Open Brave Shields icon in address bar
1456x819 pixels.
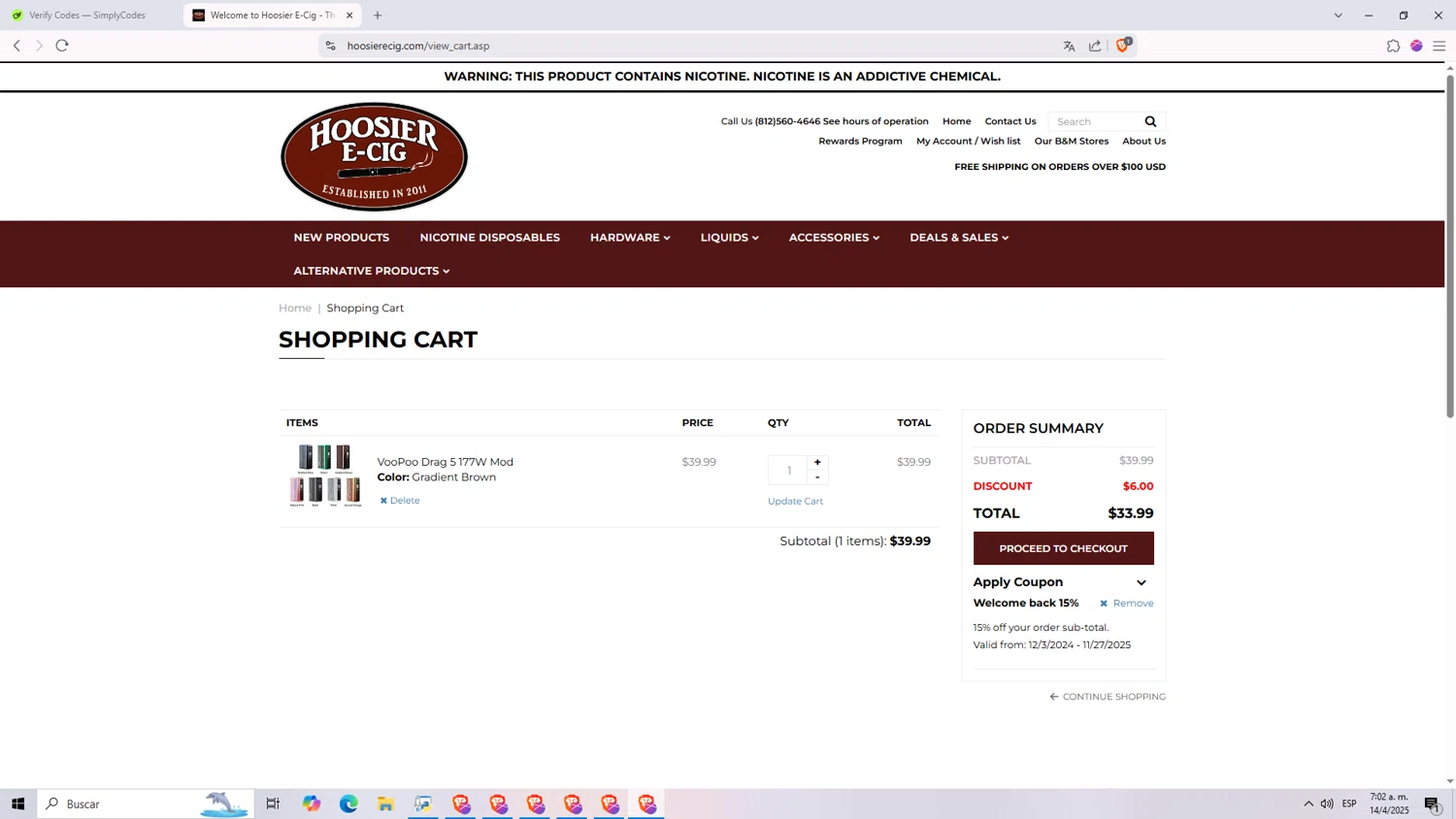tap(1123, 46)
